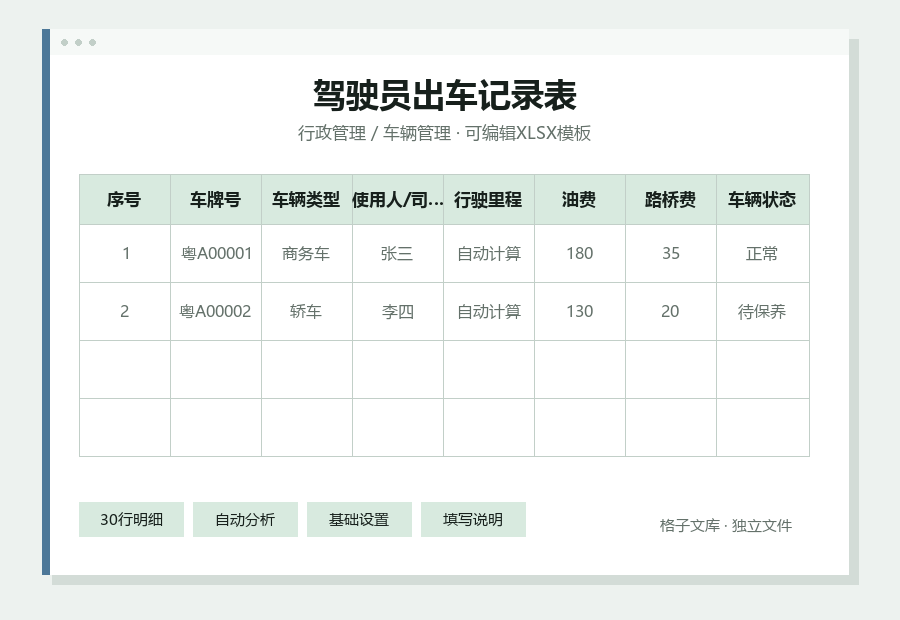Image resolution: width=900 pixels, height=620 pixels.
Task: Click the 使用人/司… column header
Action: point(398,200)
